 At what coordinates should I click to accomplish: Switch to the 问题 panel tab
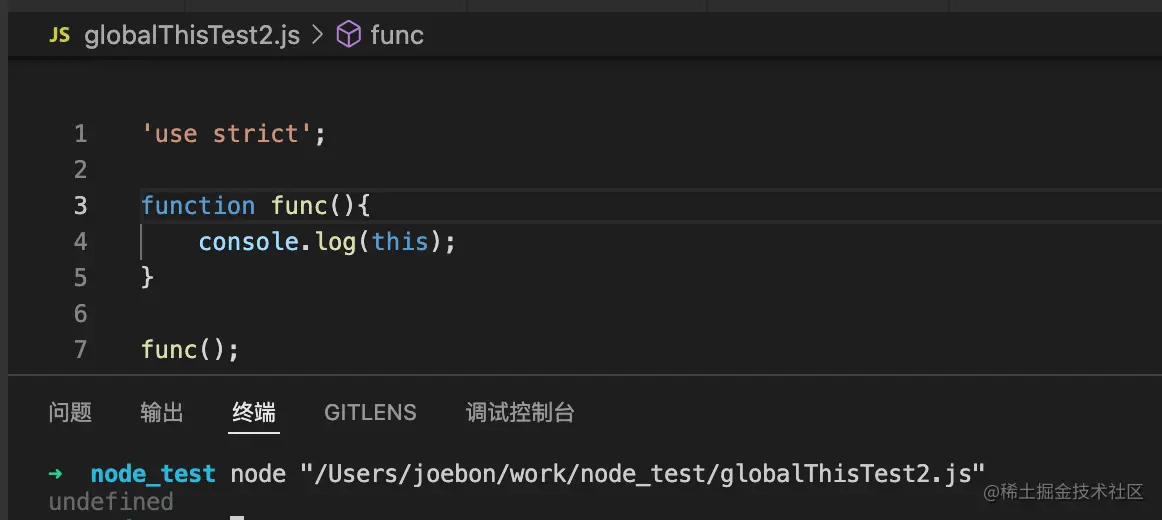(x=70, y=412)
